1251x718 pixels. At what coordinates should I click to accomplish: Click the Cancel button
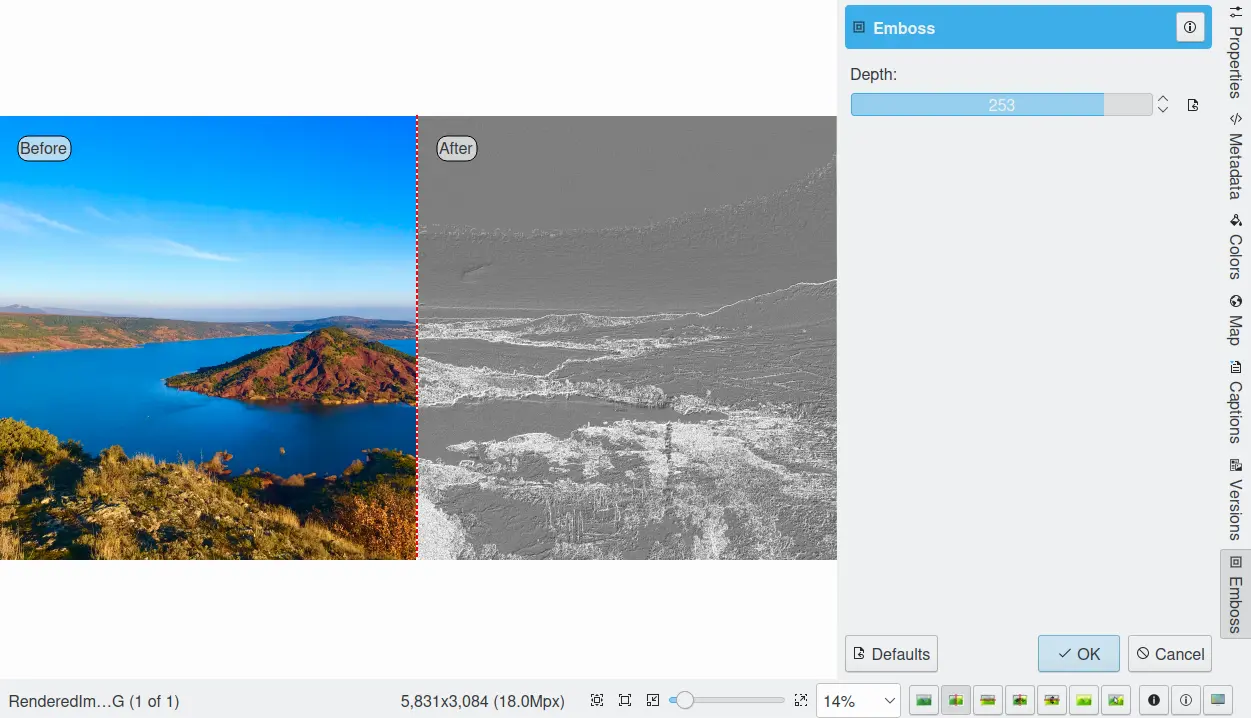(x=1169, y=654)
